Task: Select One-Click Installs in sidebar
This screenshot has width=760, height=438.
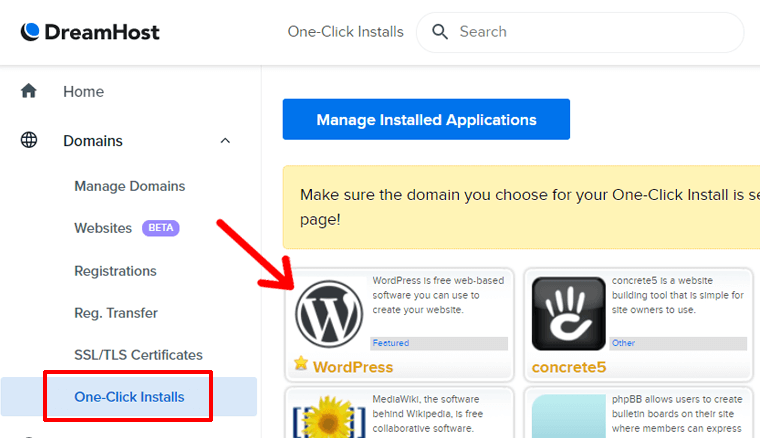Action: [129, 397]
